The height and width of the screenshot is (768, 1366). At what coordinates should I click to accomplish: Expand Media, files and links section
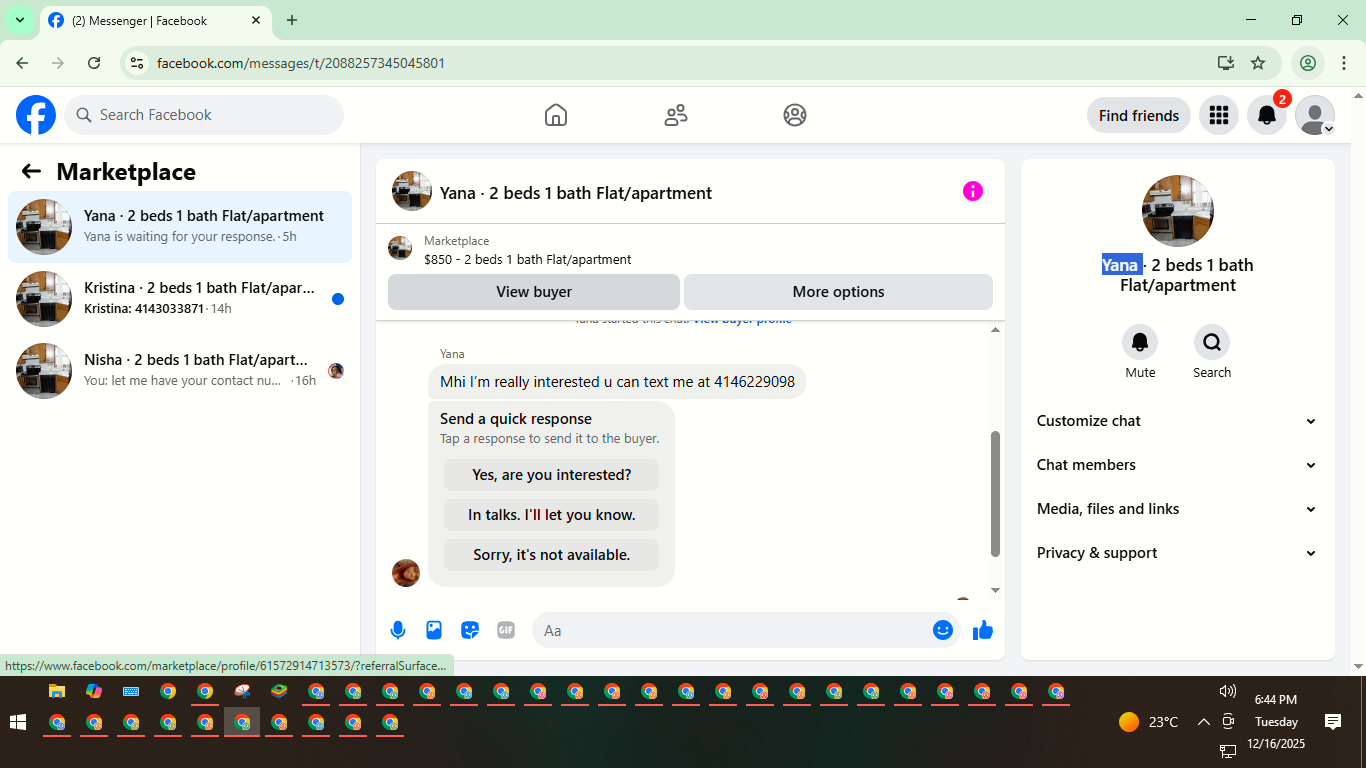[1177, 509]
